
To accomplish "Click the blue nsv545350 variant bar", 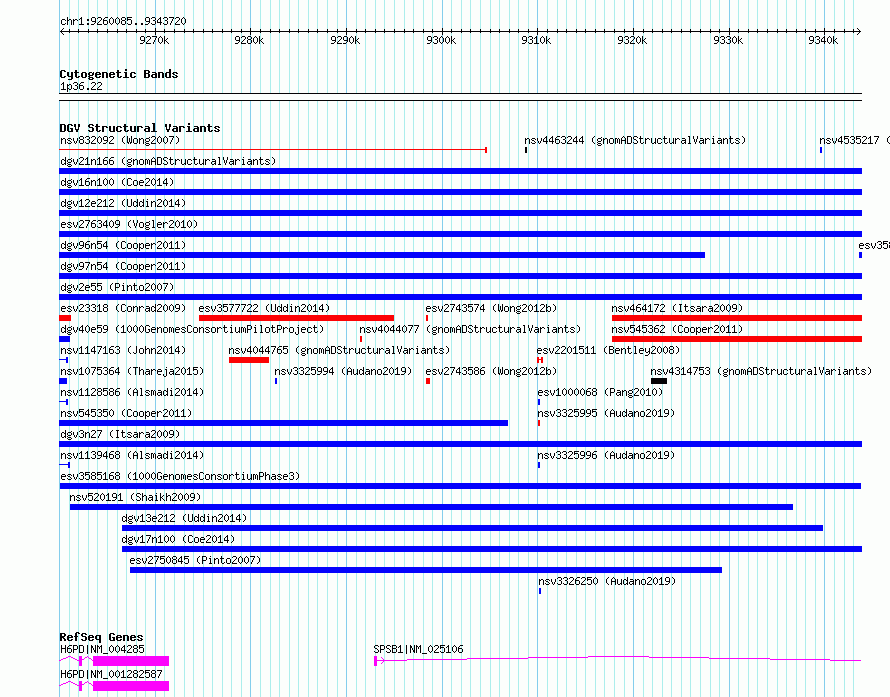I will click(284, 423).
